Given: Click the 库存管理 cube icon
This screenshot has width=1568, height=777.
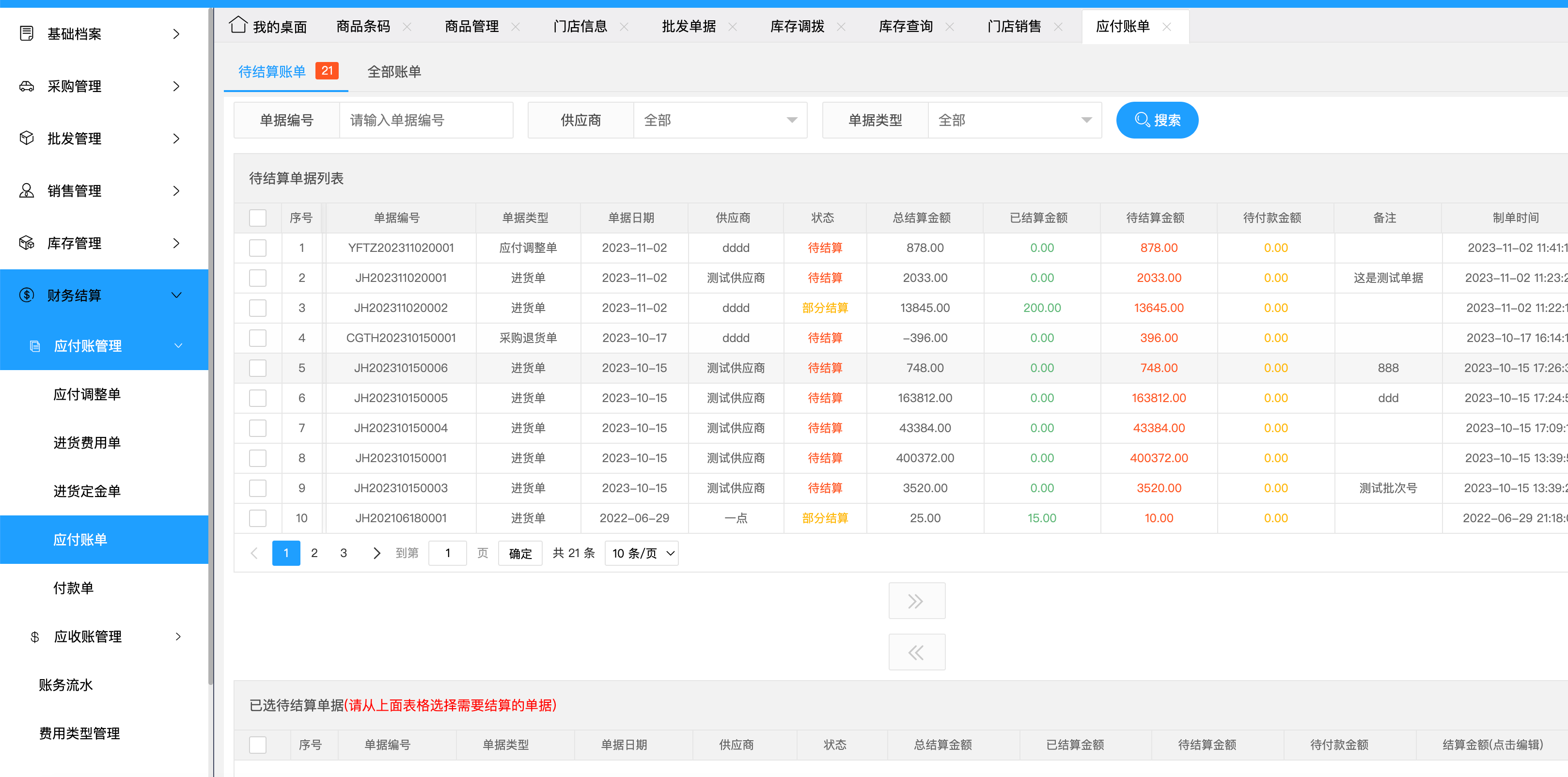Looking at the screenshot, I should (x=26, y=243).
